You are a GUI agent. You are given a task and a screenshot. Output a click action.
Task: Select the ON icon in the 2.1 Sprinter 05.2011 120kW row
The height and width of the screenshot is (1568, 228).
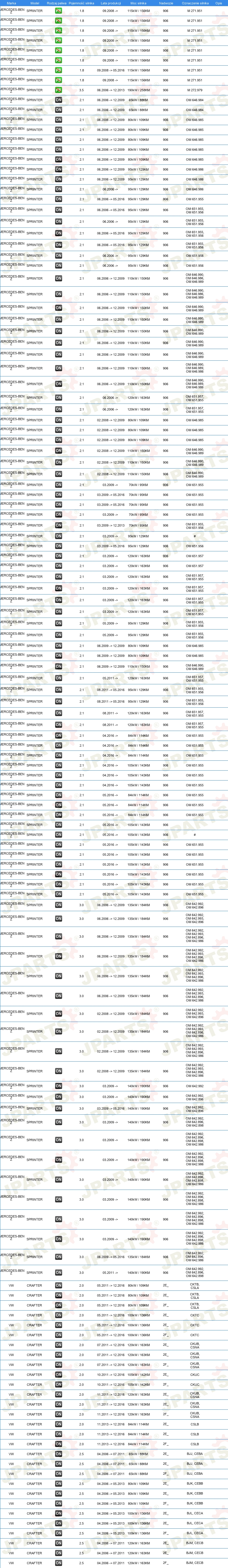(x=58, y=678)
